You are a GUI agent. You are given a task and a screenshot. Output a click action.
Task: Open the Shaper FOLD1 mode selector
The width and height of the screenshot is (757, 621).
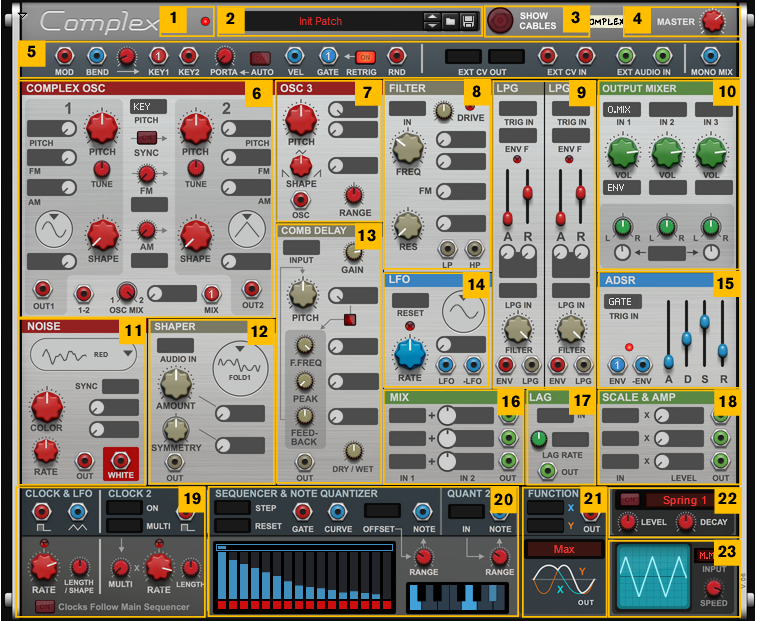point(240,368)
